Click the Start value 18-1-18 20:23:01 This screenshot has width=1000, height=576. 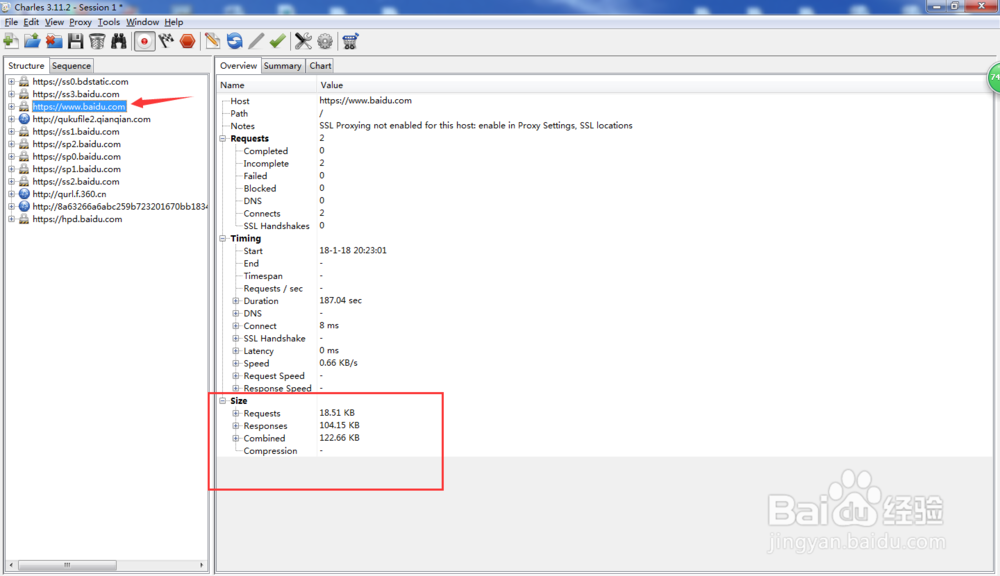353,251
